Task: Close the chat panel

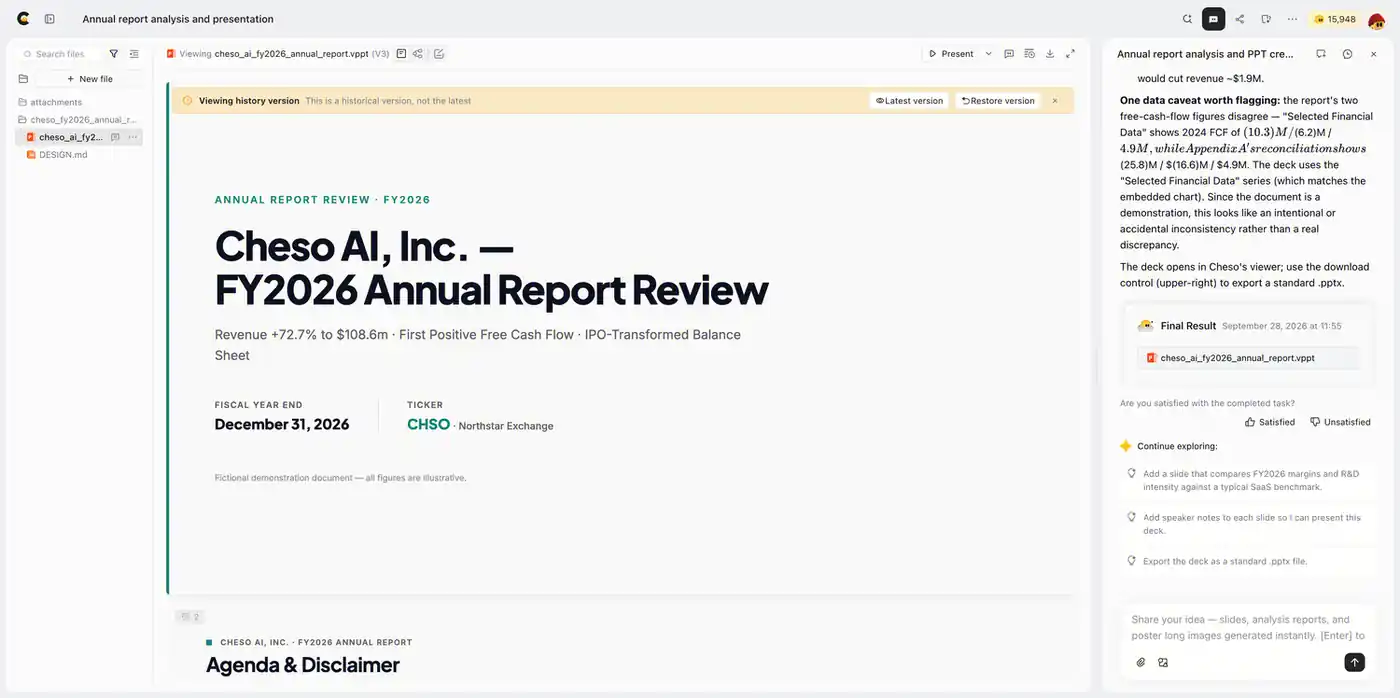Action: (x=1374, y=54)
